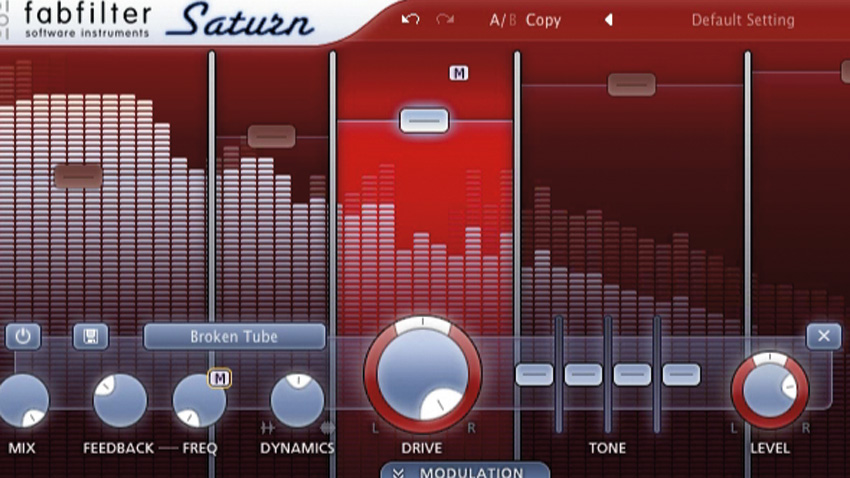Toggle the A/B comparison button

(x=503, y=21)
